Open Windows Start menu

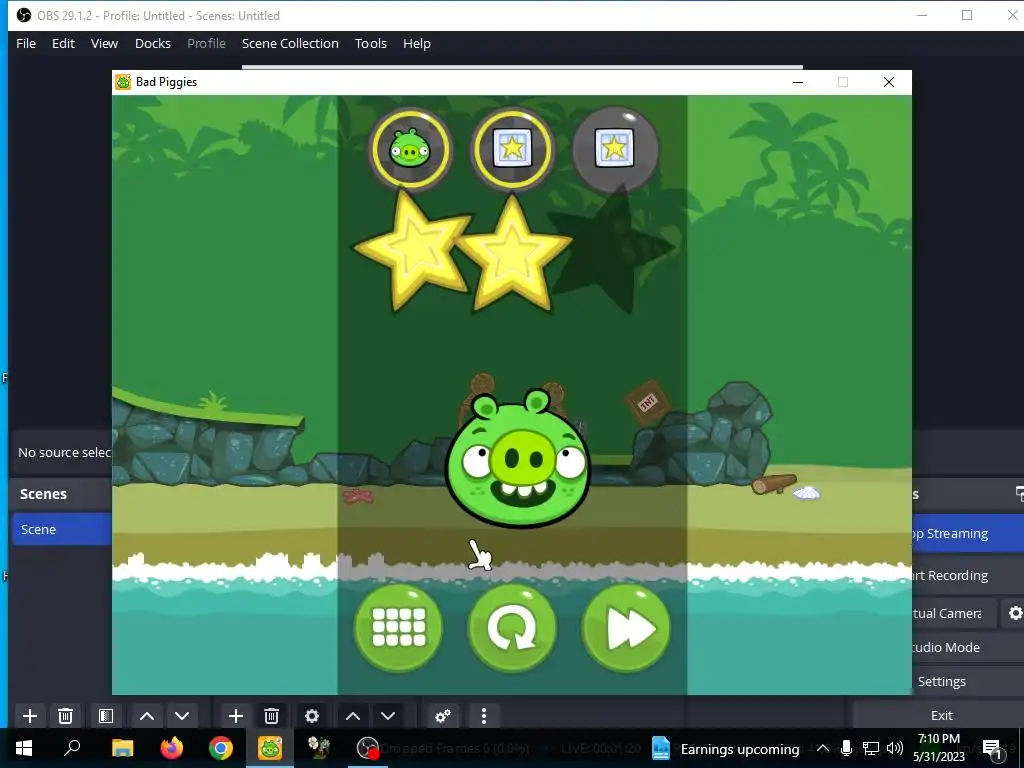(24, 748)
